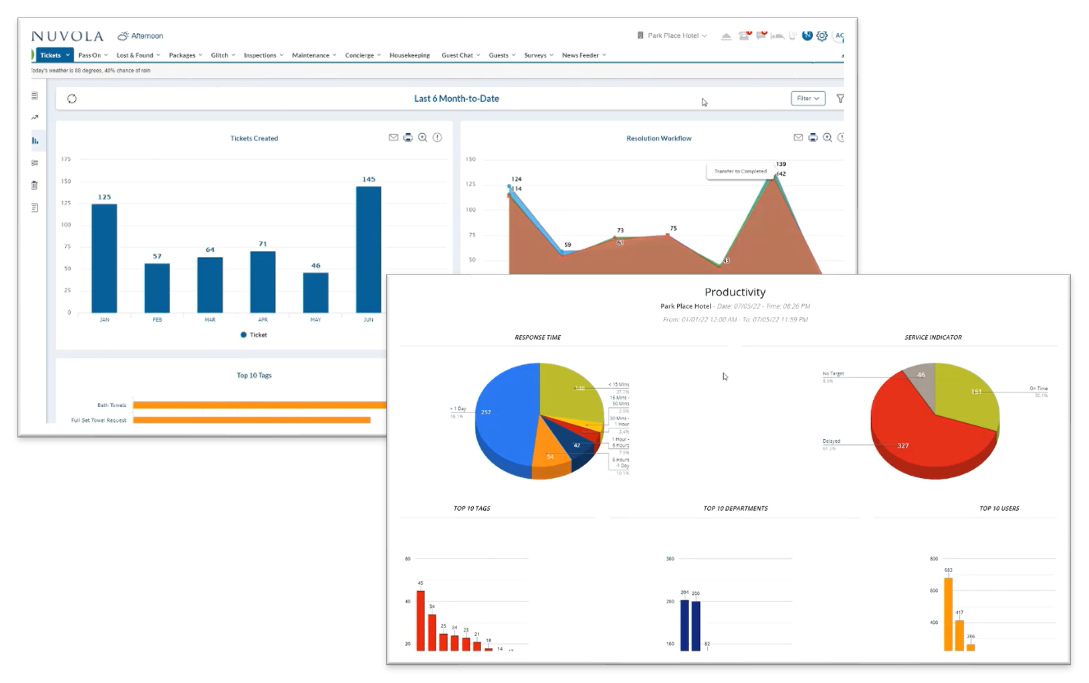Expand the Packages menu
This screenshot has height=683, width=1089.
[185, 55]
